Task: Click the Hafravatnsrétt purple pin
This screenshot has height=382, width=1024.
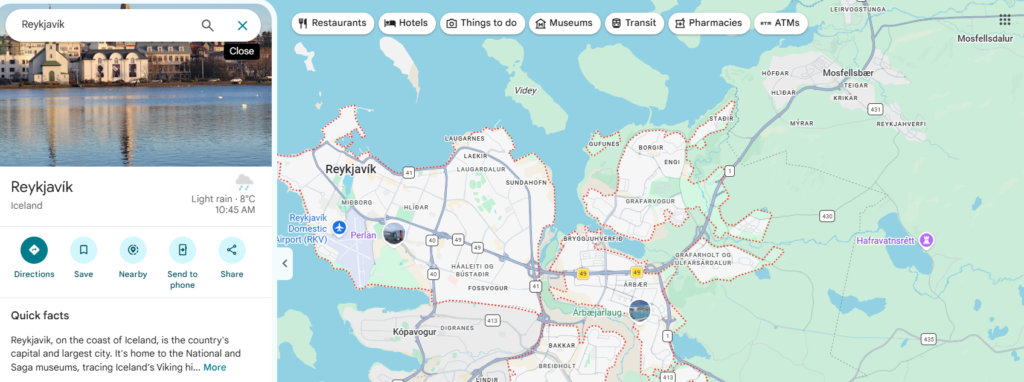Action: click(925, 241)
